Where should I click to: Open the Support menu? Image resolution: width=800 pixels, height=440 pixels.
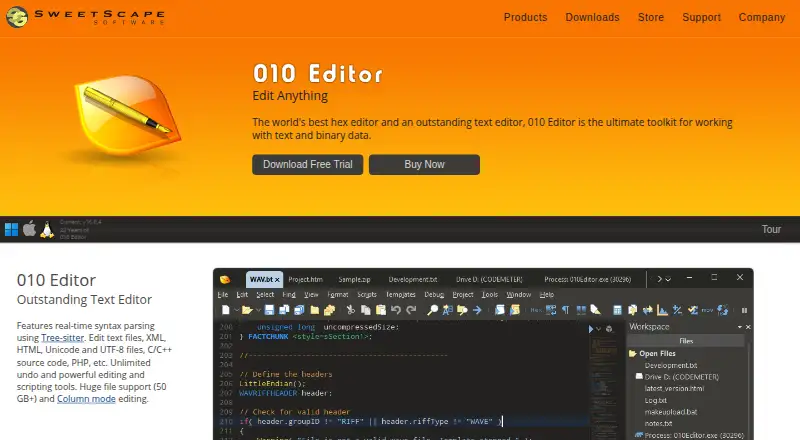701,17
